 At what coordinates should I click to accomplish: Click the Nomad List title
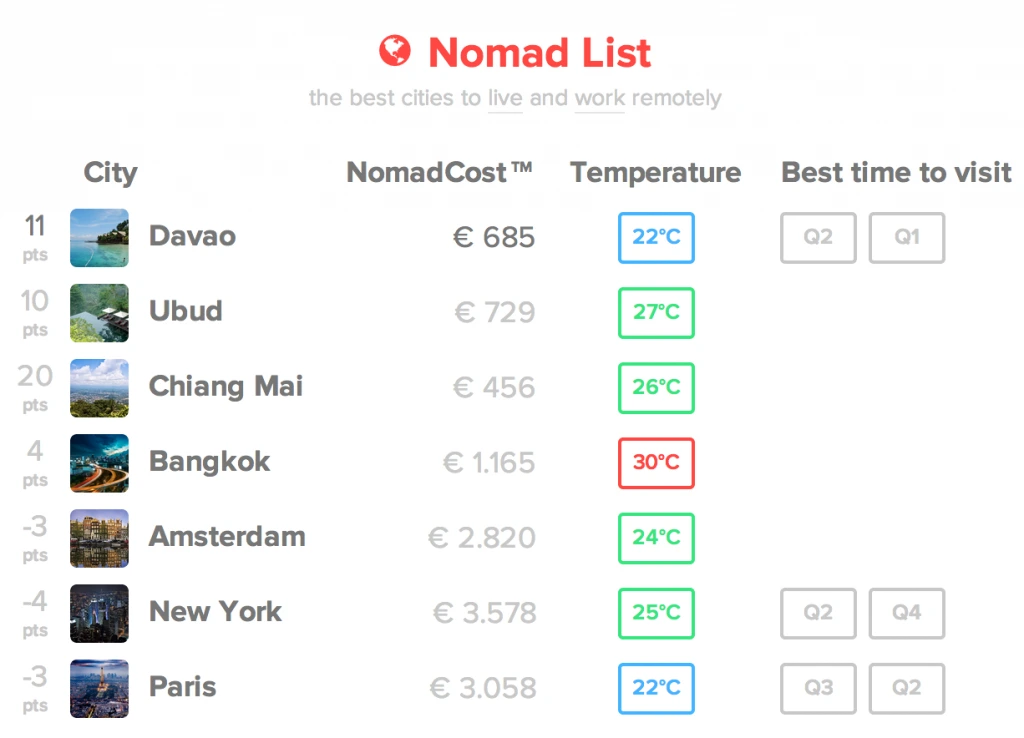tap(539, 52)
